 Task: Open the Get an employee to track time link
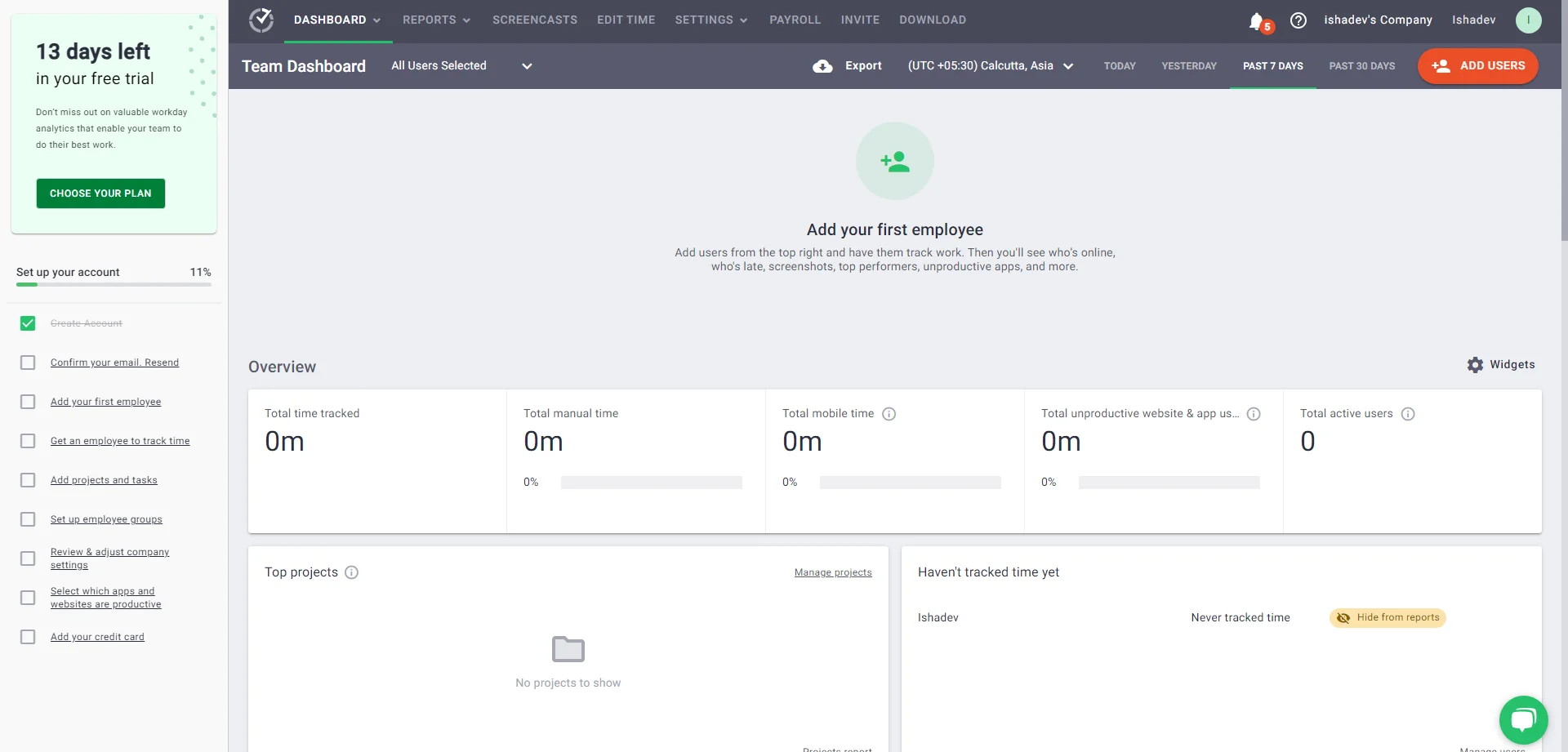(120, 441)
